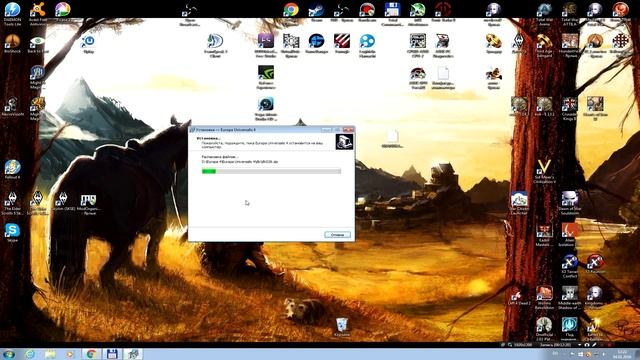Open Crusader Kings II shortcut
Screen dimensions: 640x360
(569, 108)
